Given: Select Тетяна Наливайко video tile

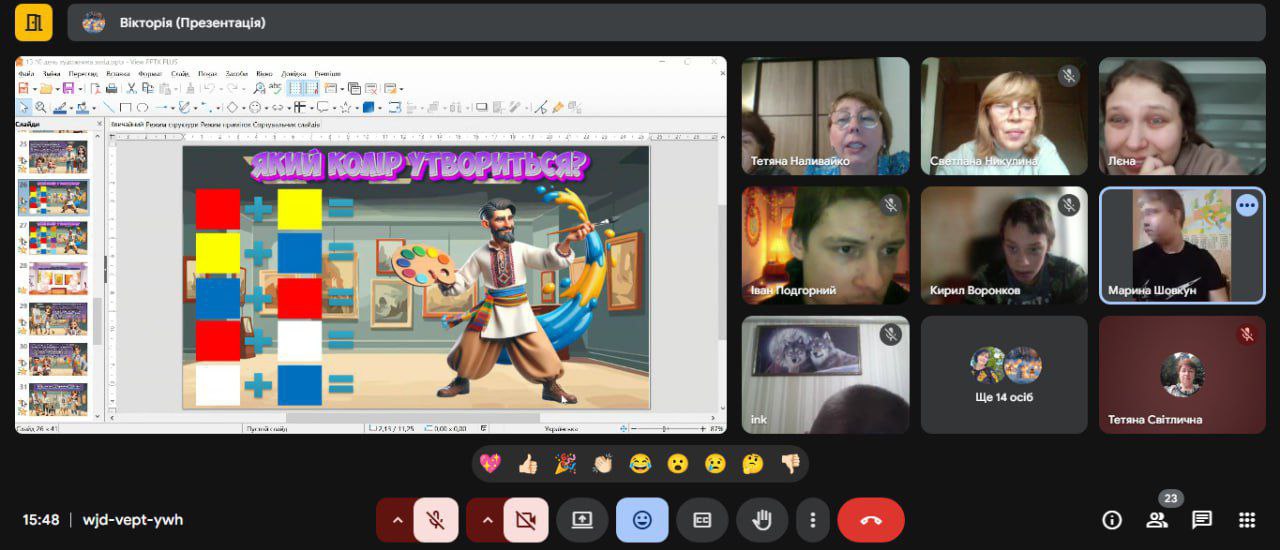Looking at the screenshot, I should coord(825,116).
